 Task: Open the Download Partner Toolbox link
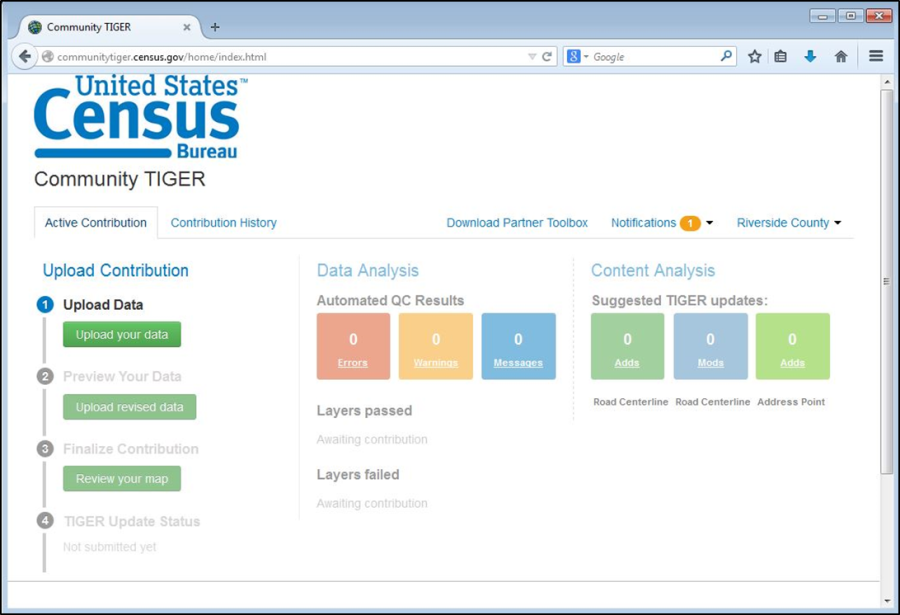click(x=517, y=223)
